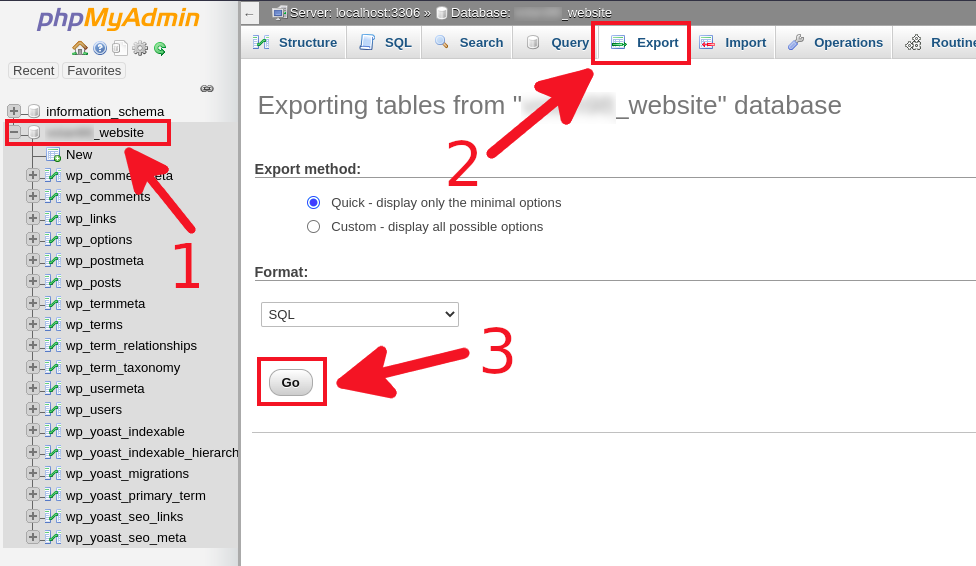Click the wp_yoast_indexable table icon
The width and height of the screenshot is (976, 566).
54,431
